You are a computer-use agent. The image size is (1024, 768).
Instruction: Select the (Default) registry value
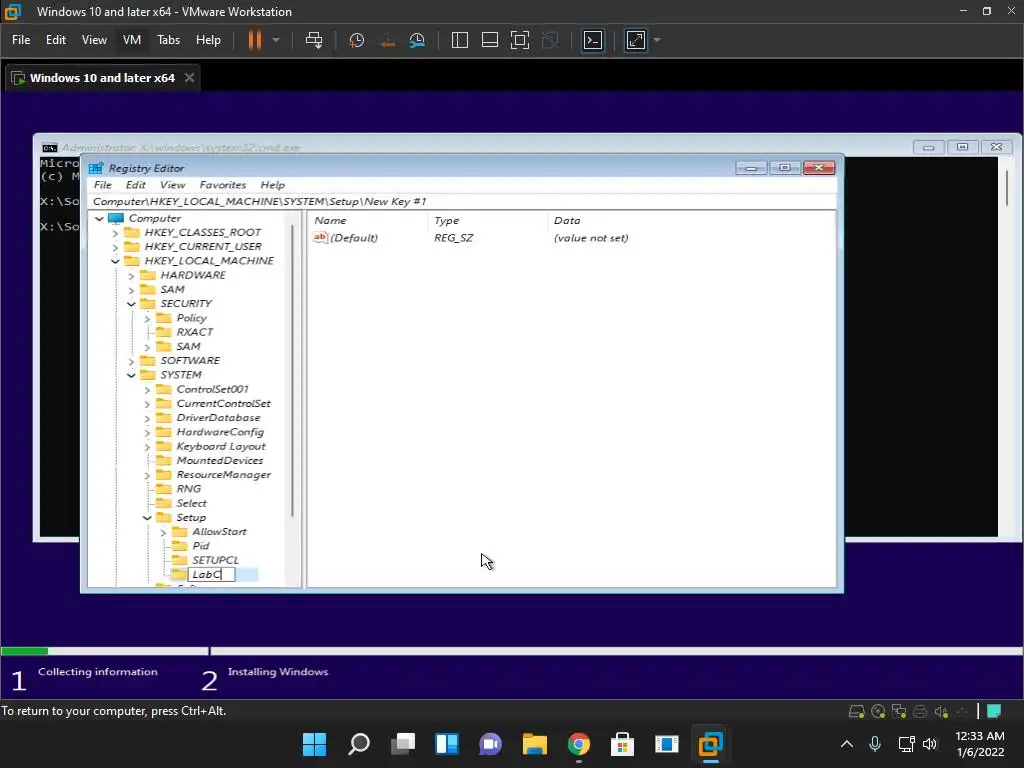(x=353, y=238)
